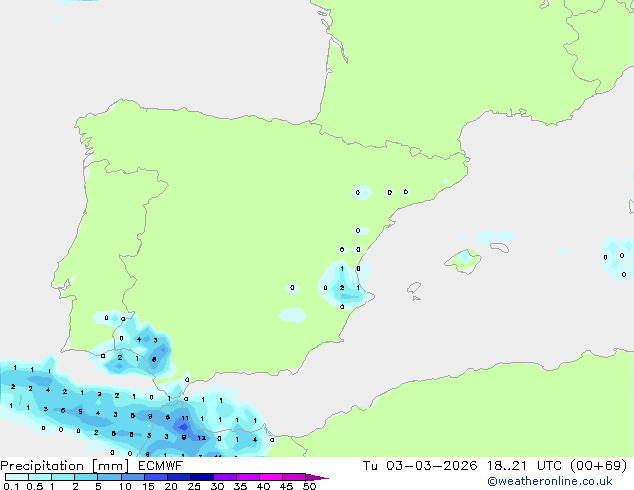Click the 35–40 mm legend color swatch
This screenshot has width=634, height=490.
tap(248, 477)
